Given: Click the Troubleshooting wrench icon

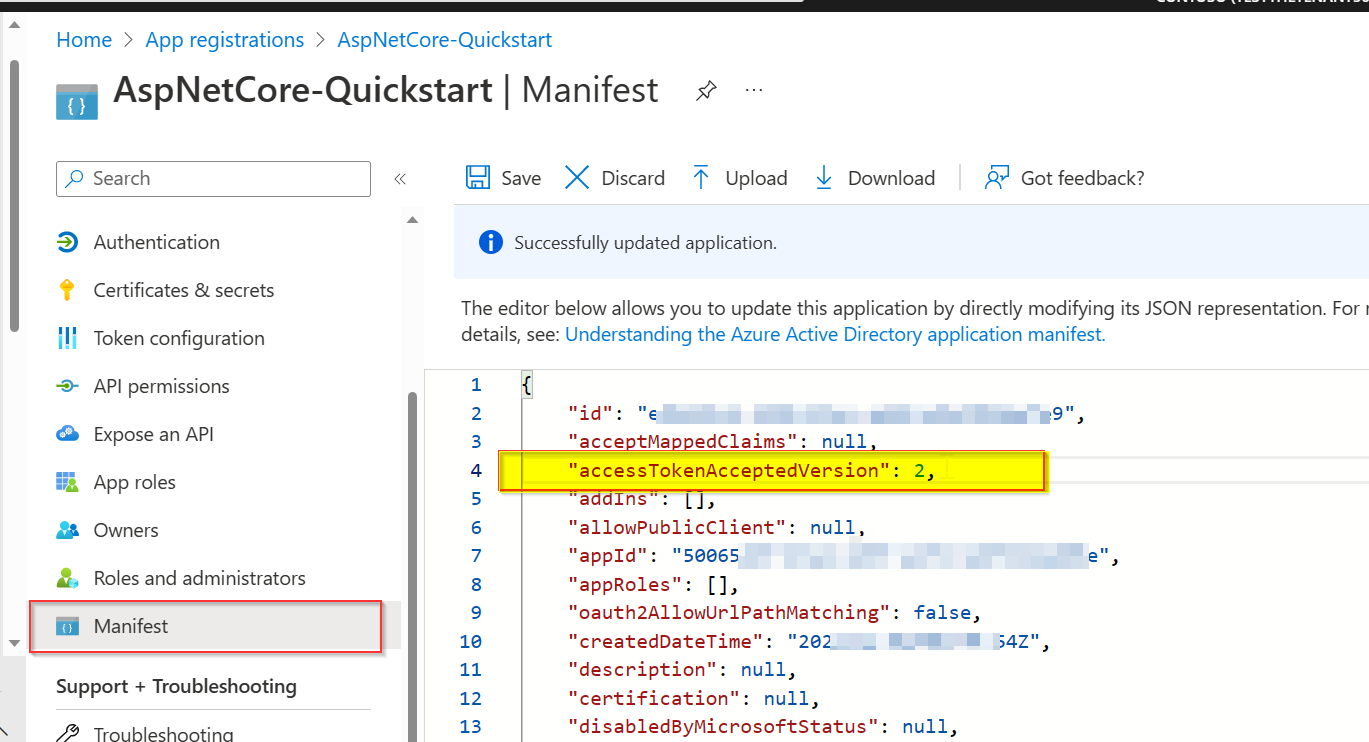Looking at the screenshot, I should click(x=67, y=734).
